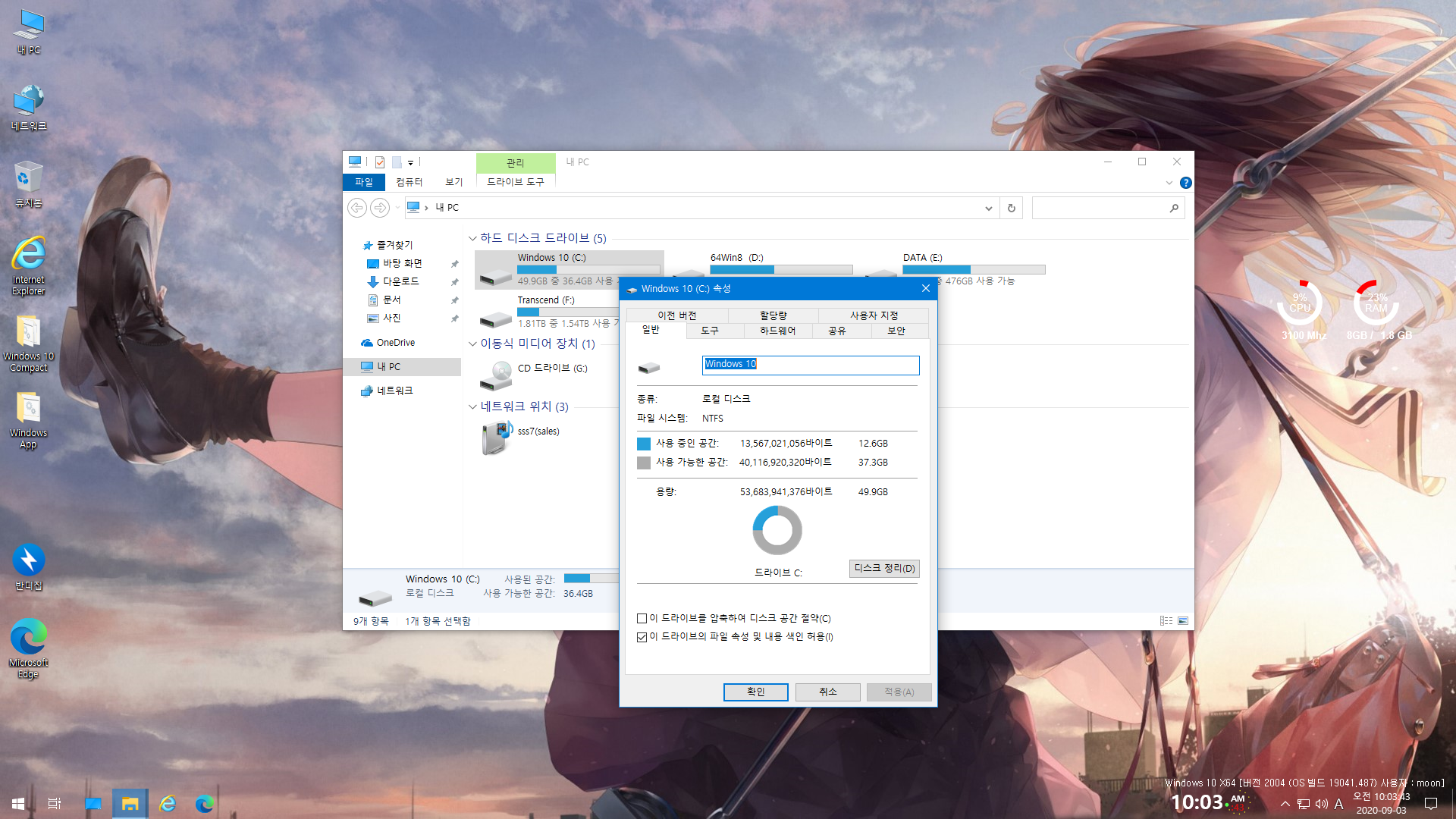
Task: Switch to the 공유 properties tab
Action: coord(837,331)
